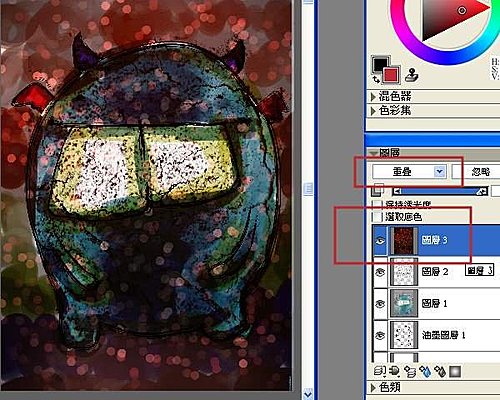Open the 重疊 composite method dropdown

click(x=409, y=172)
